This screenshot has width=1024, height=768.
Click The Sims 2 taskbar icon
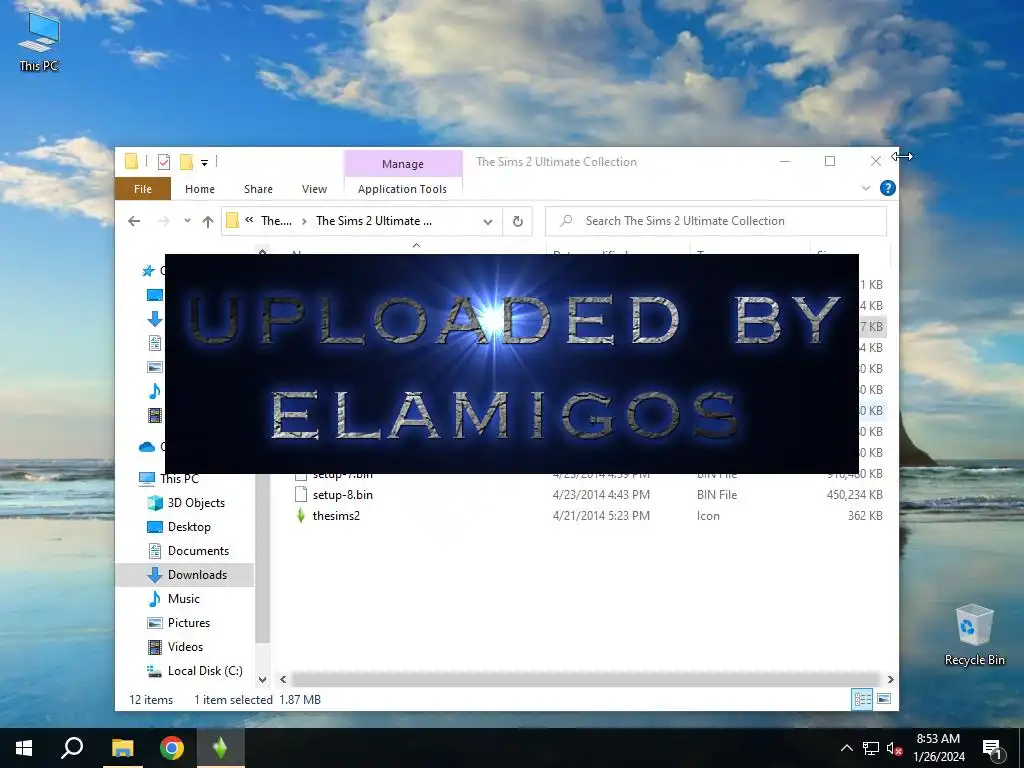221,748
